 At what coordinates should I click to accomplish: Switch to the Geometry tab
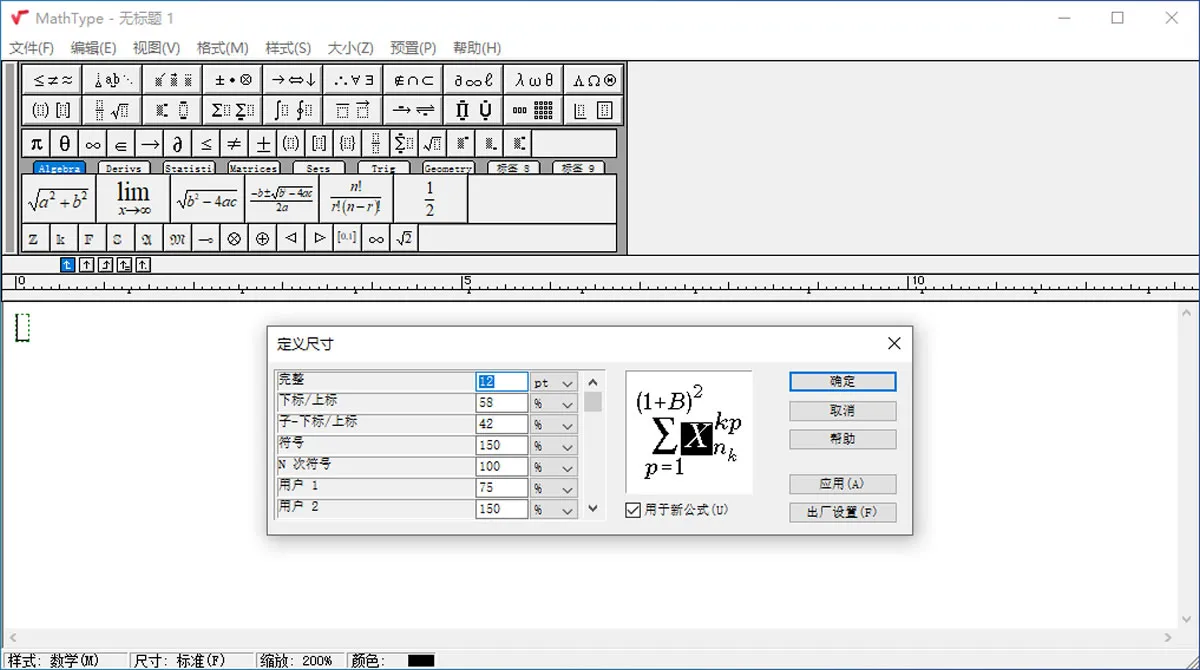click(x=447, y=169)
